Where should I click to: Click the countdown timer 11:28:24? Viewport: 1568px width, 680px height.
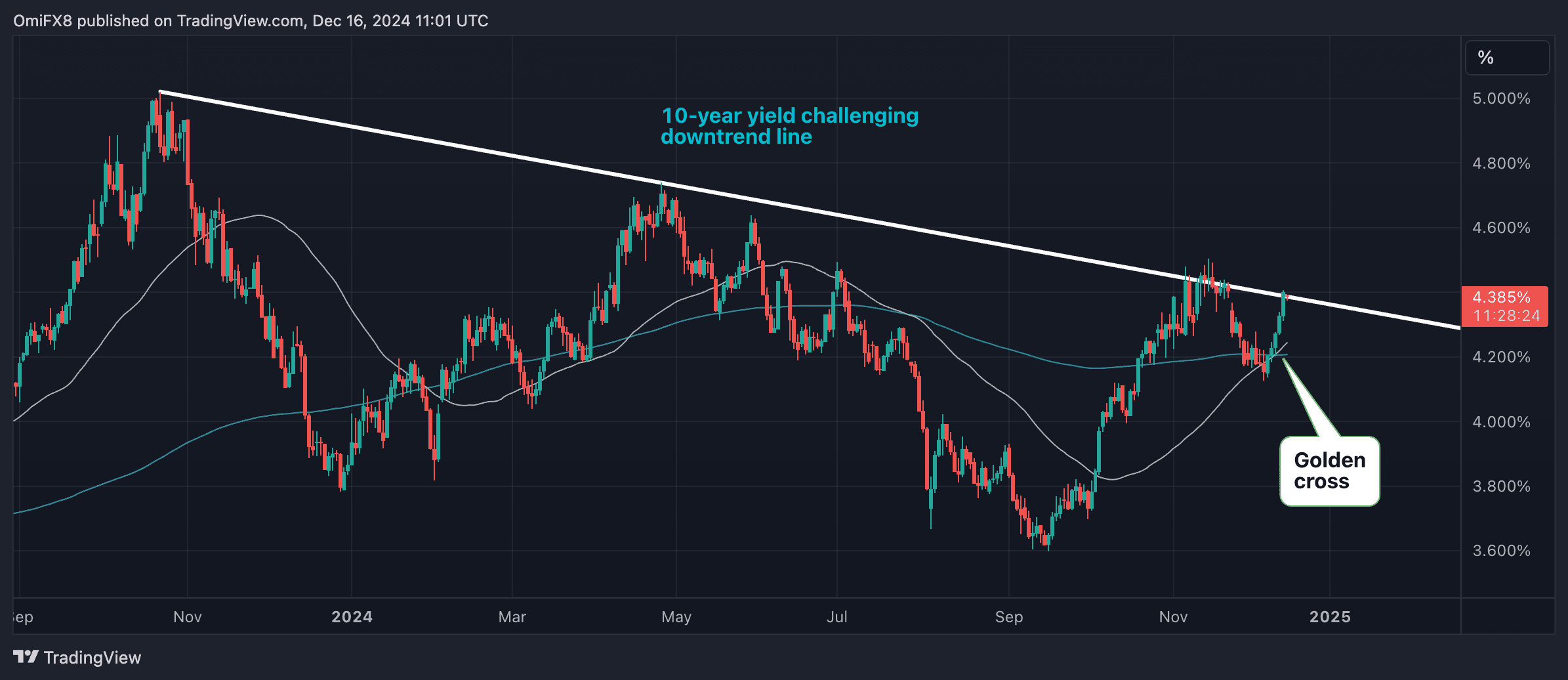pyautogui.click(x=1506, y=316)
